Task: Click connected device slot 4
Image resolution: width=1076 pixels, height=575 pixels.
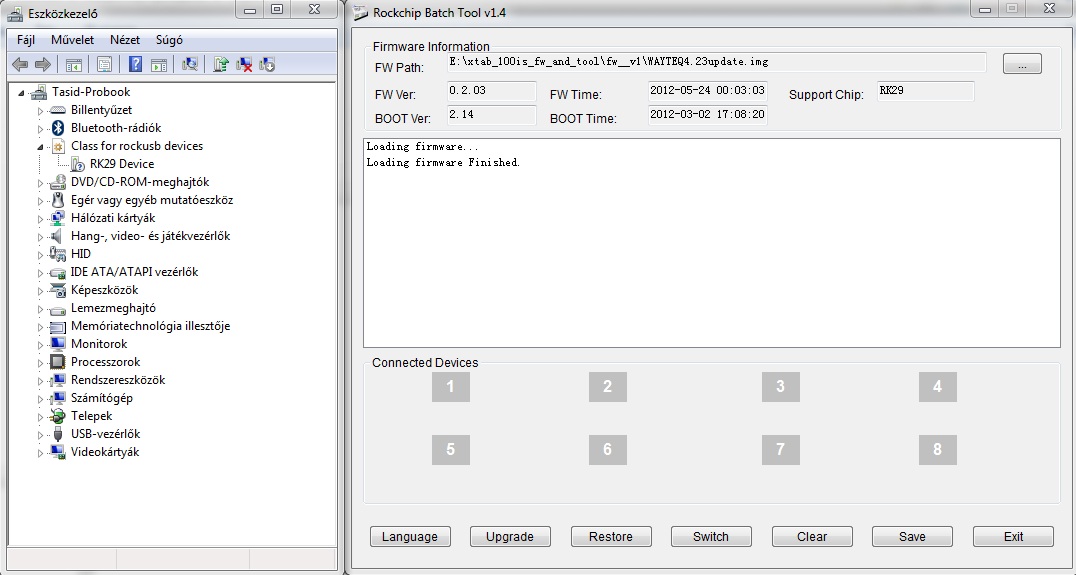Action: [937, 387]
